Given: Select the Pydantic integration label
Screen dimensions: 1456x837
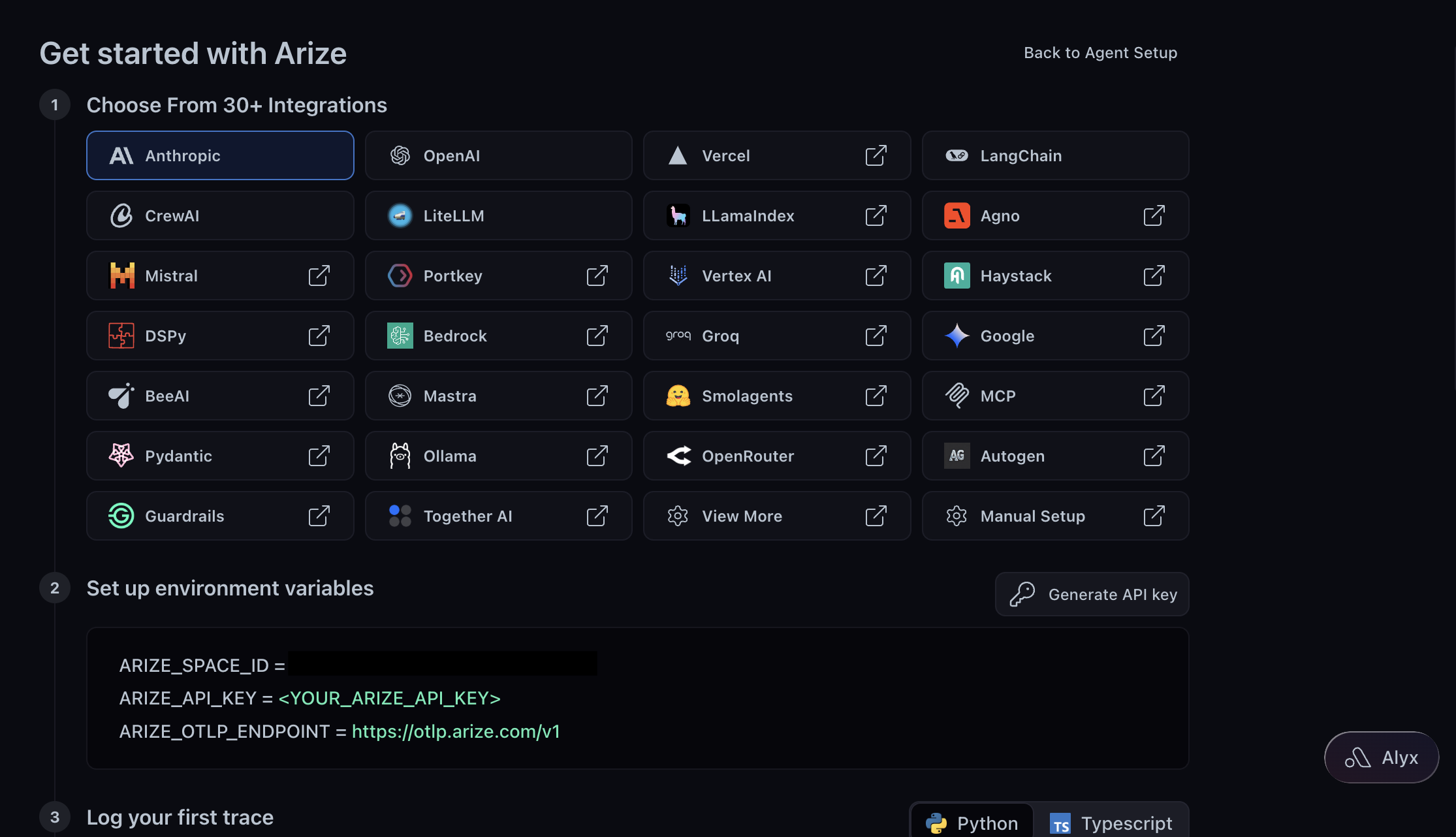Looking at the screenshot, I should [x=178, y=456].
